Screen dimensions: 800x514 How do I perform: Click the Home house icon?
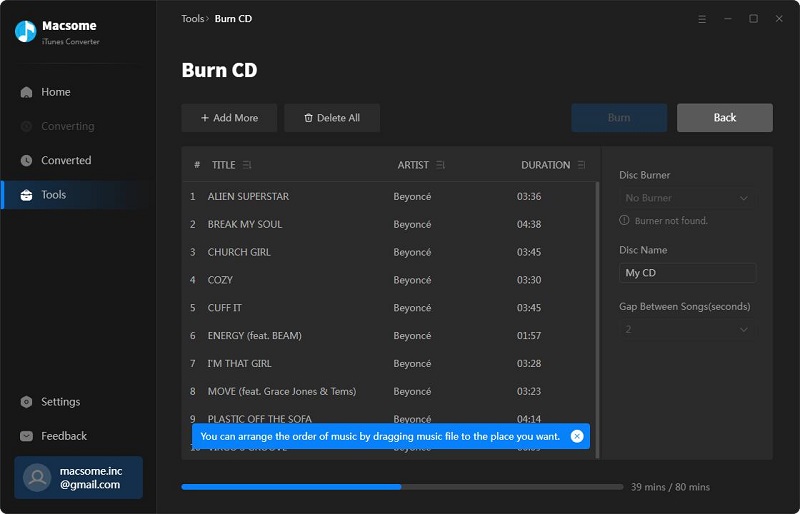(x=26, y=92)
